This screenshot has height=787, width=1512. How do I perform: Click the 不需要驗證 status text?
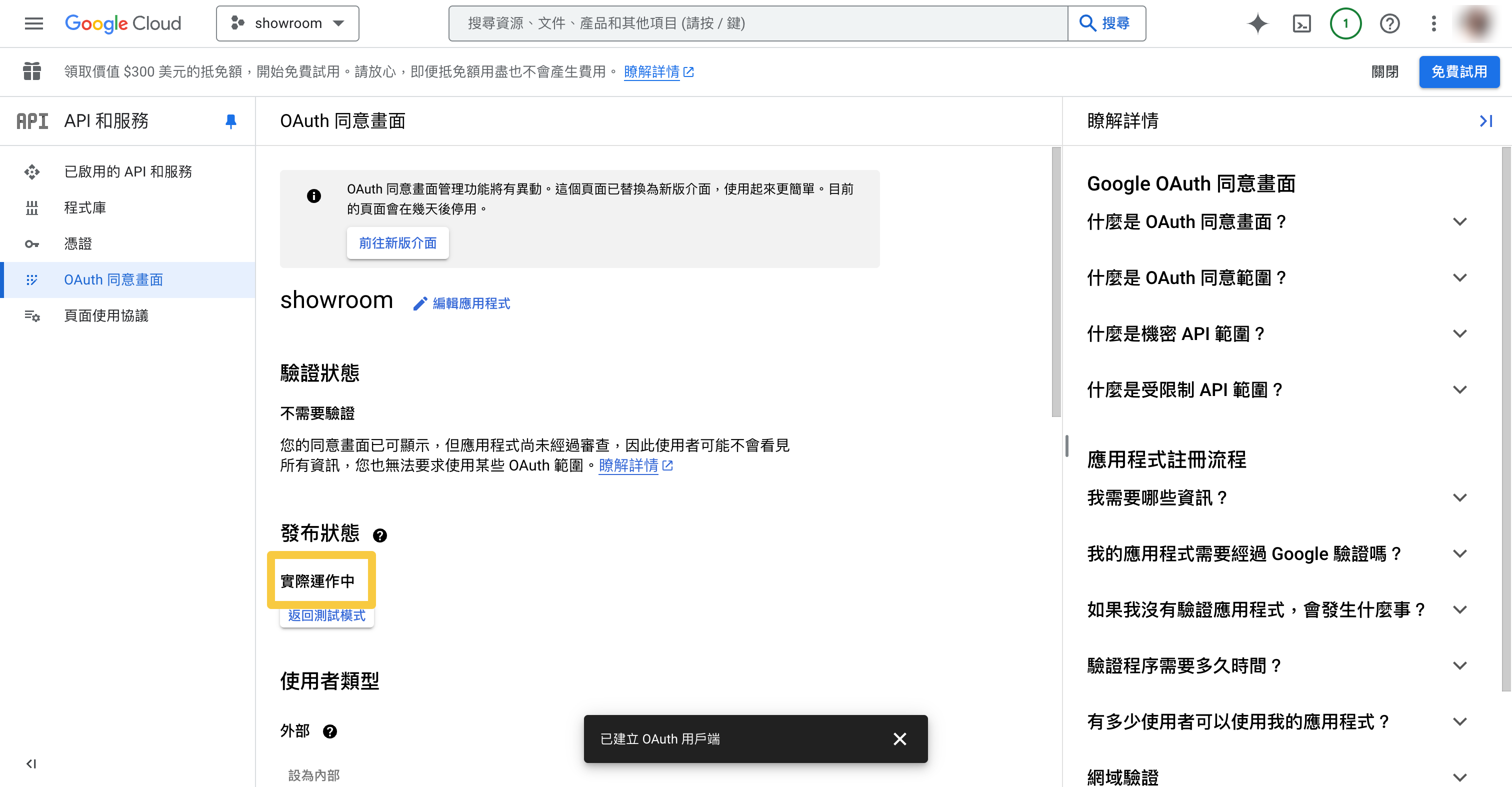317,413
